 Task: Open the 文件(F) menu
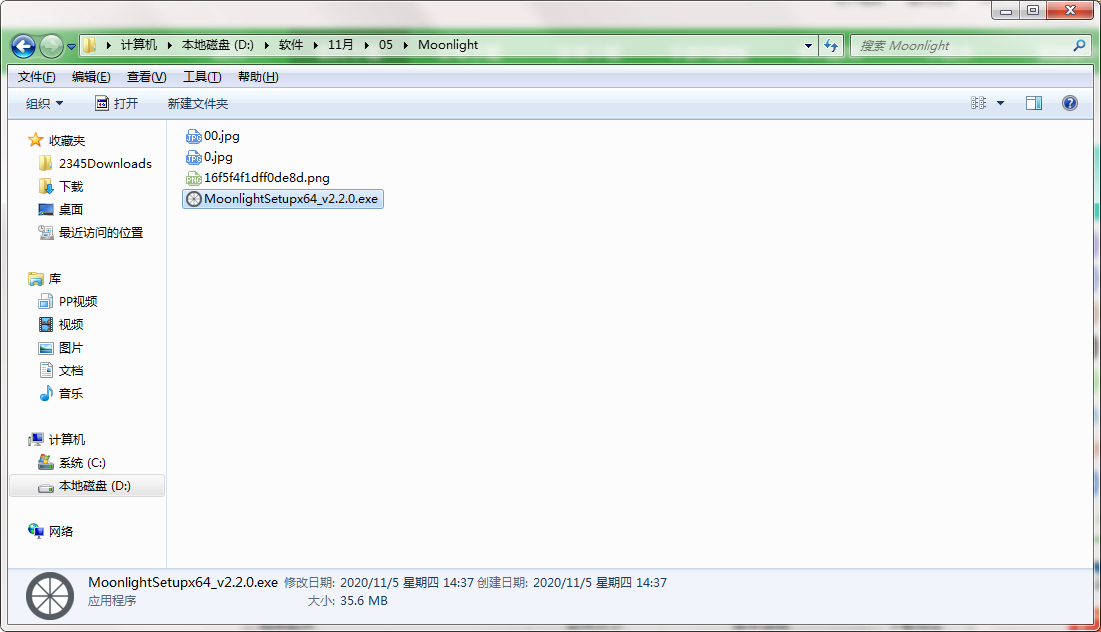36,77
